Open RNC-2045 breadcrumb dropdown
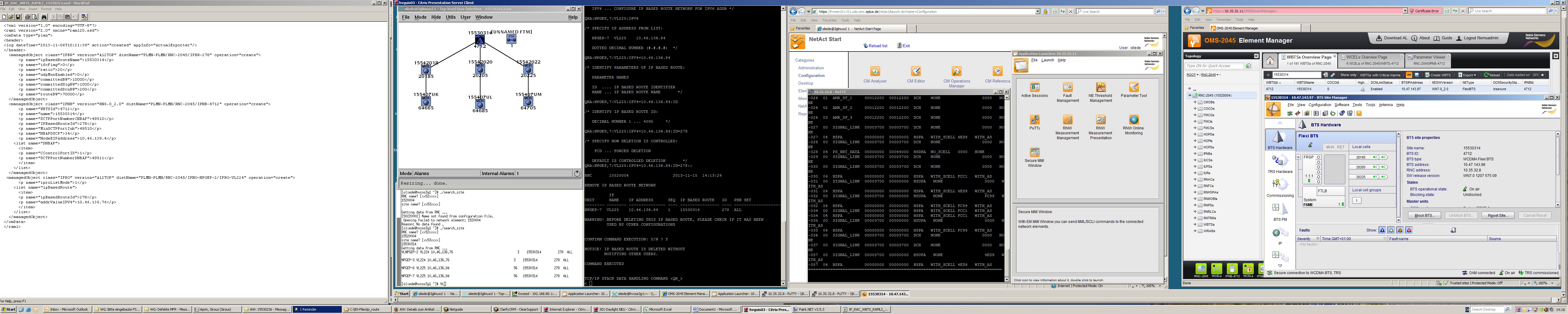The image size is (1568, 314). [x=1217, y=75]
